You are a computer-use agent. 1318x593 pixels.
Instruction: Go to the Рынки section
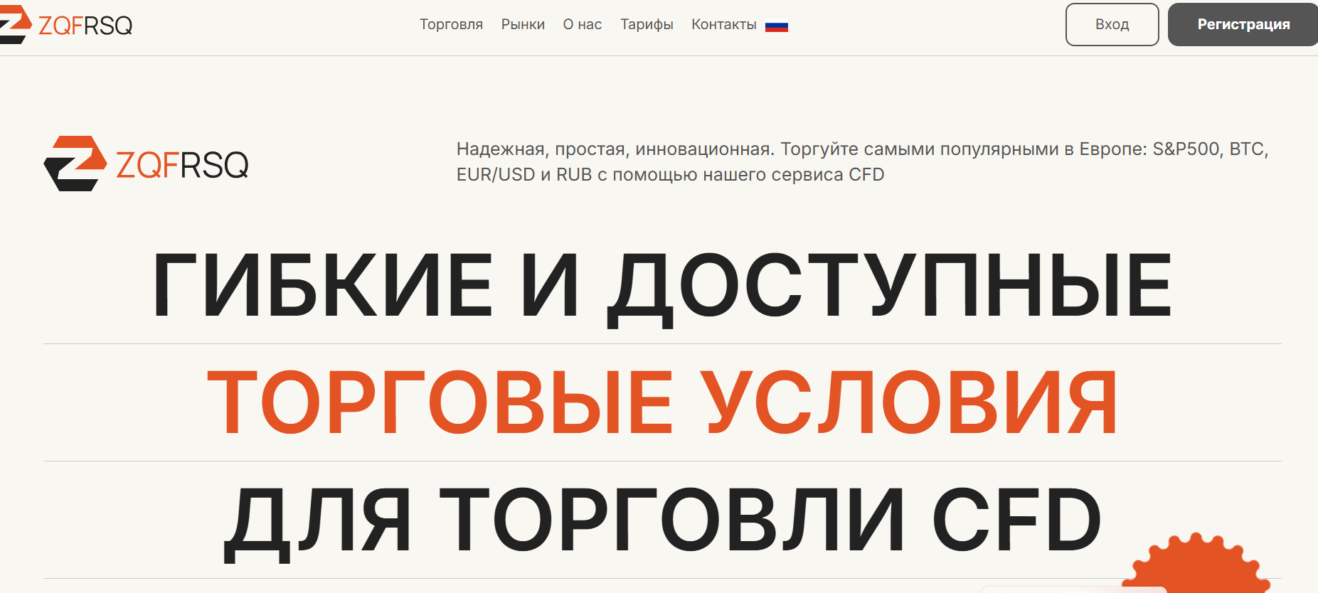[523, 25]
